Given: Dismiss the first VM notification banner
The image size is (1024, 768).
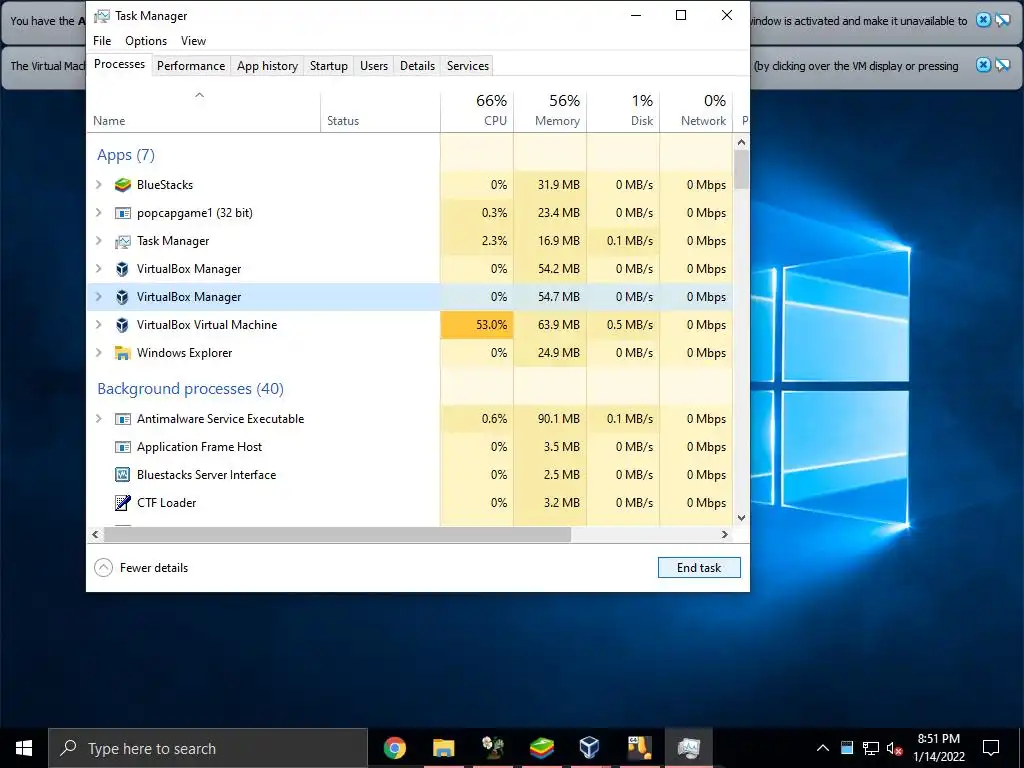Looking at the screenshot, I should [983, 20].
